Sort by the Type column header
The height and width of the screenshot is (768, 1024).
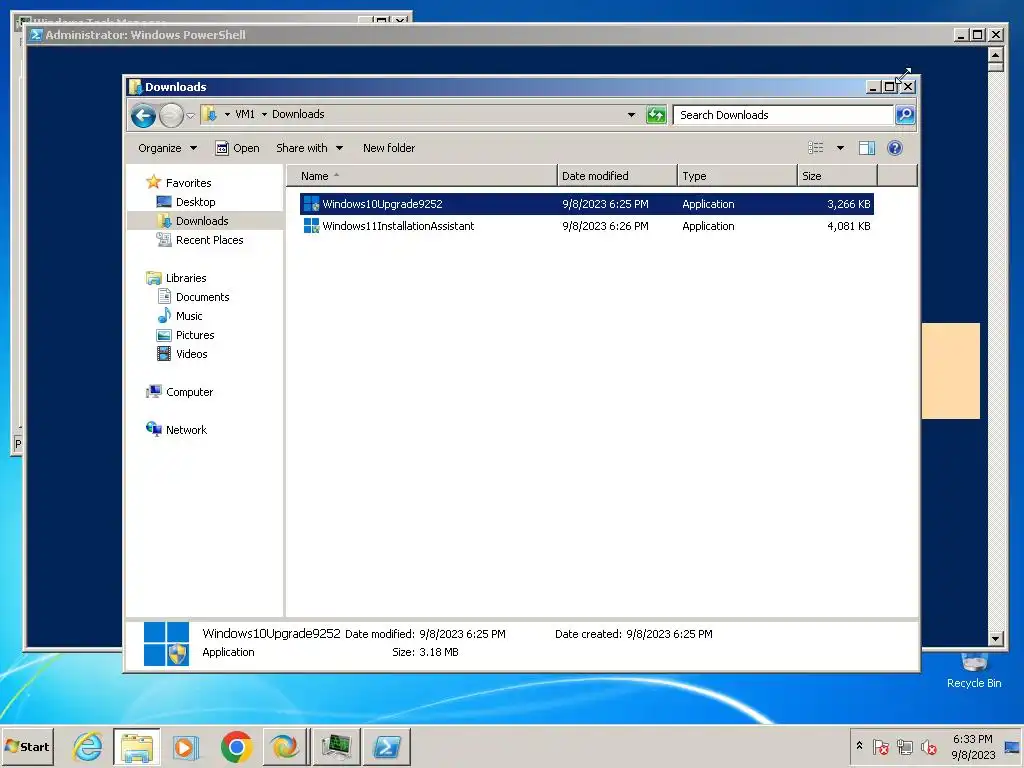[737, 176]
